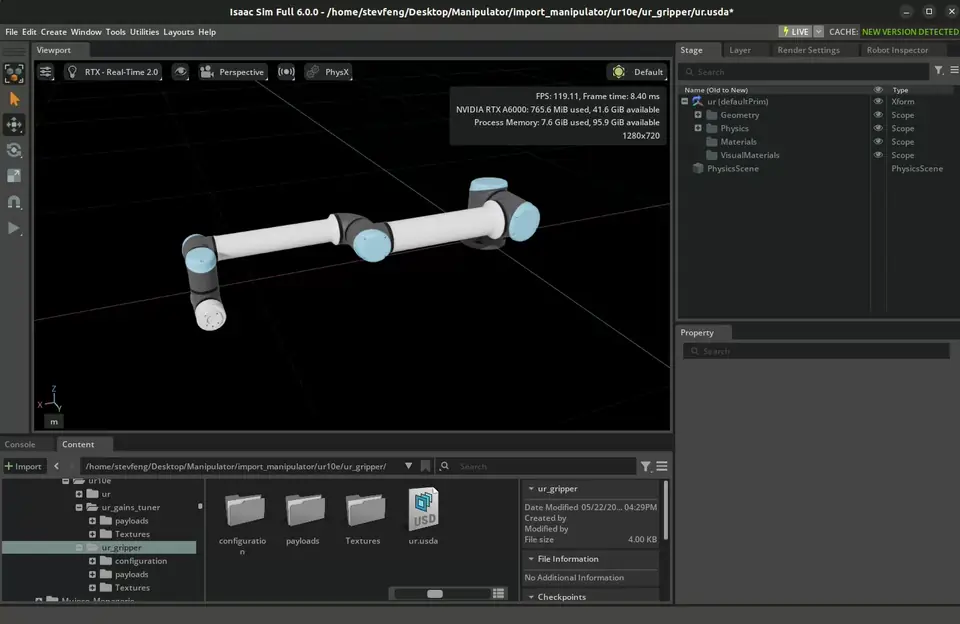Toggle visibility eye of ur defaultPrim

tap(878, 101)
